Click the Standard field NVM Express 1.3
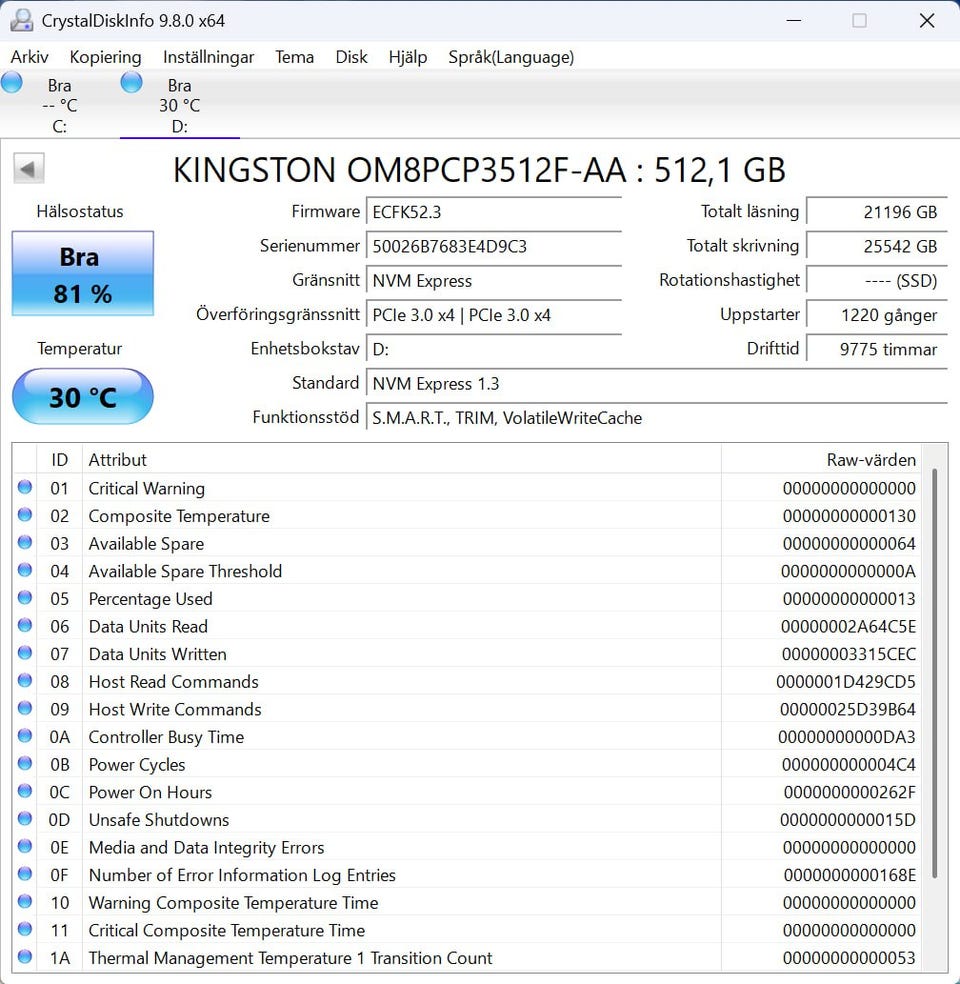Screen dimensions: 960x984 657,383
